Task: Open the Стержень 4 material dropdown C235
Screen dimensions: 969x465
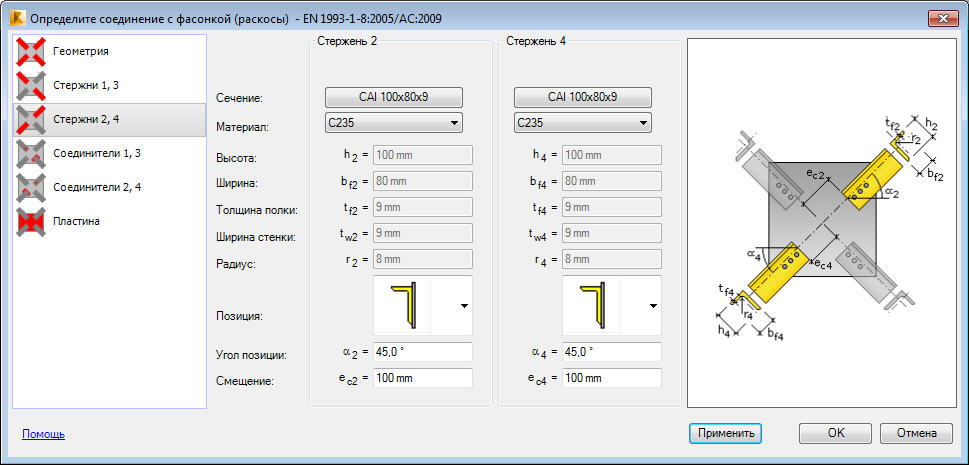Action: coord(583,122)
